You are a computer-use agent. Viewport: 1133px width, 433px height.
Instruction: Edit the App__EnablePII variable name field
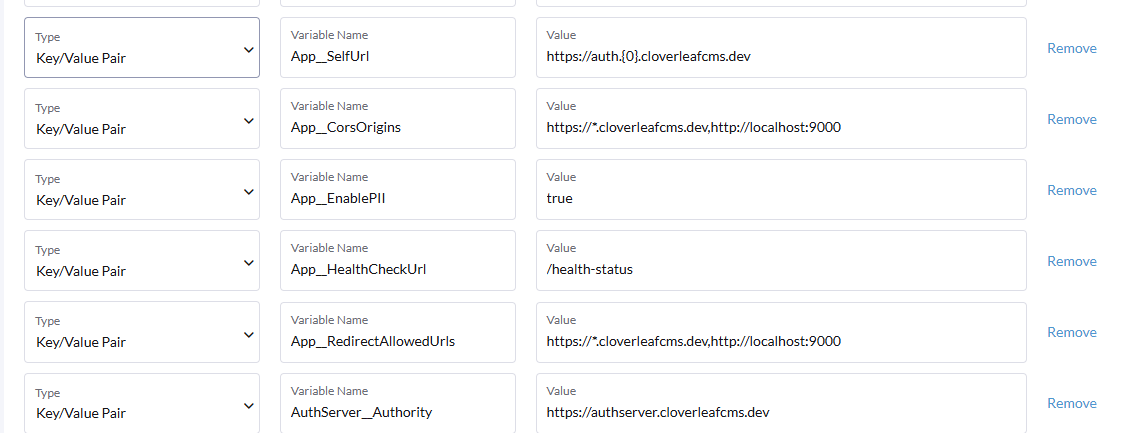pyautogui.click(x=398, y=189)
